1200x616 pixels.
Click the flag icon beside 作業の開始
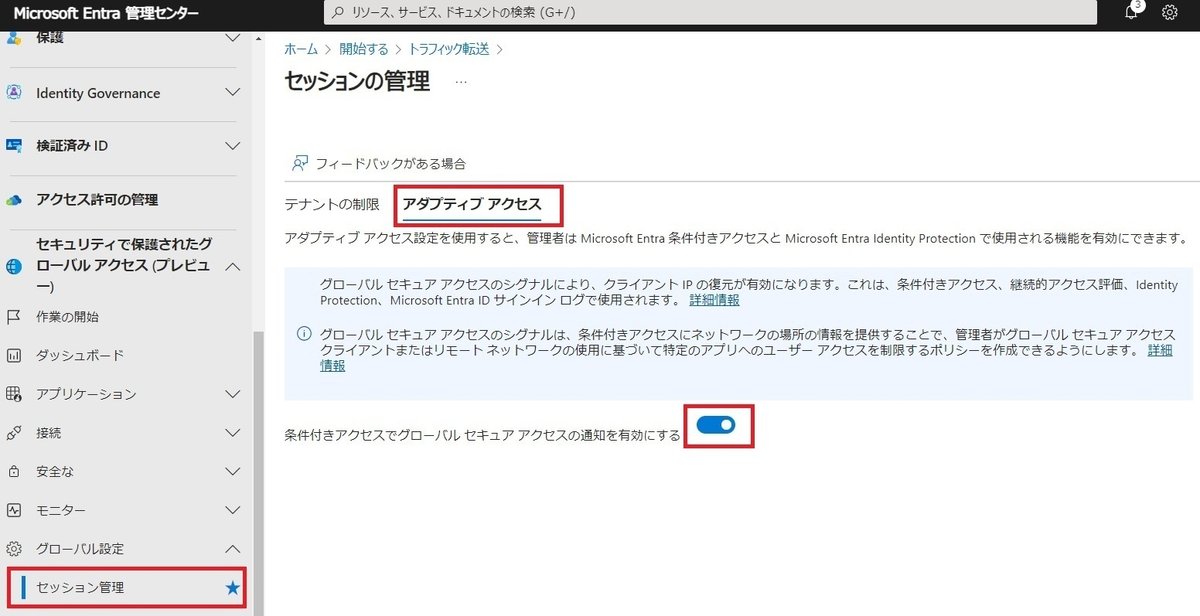click(x=14, y=316)
